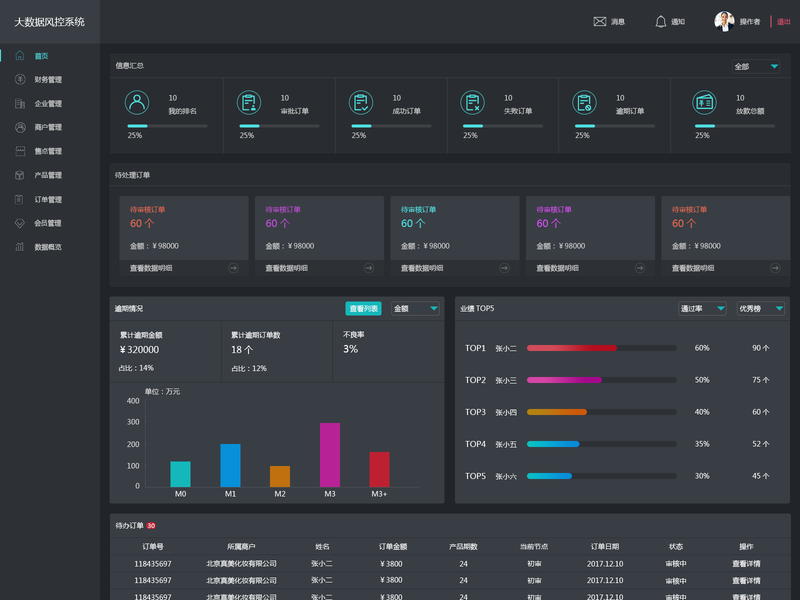Click the red 30 badge on 待办订单

pos(151,526)
